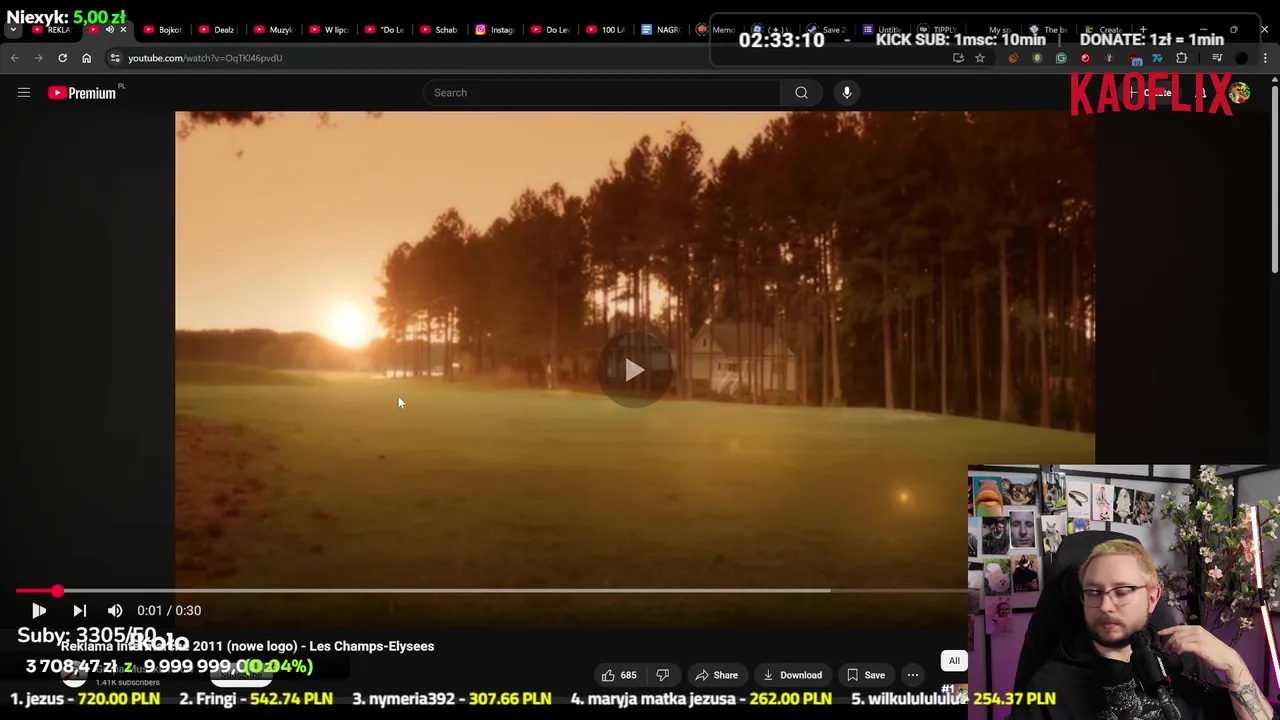The height and width of the screenshot is (720, 1280).
Task: Save the video to a playlist
Action: [x=865, y=675]
